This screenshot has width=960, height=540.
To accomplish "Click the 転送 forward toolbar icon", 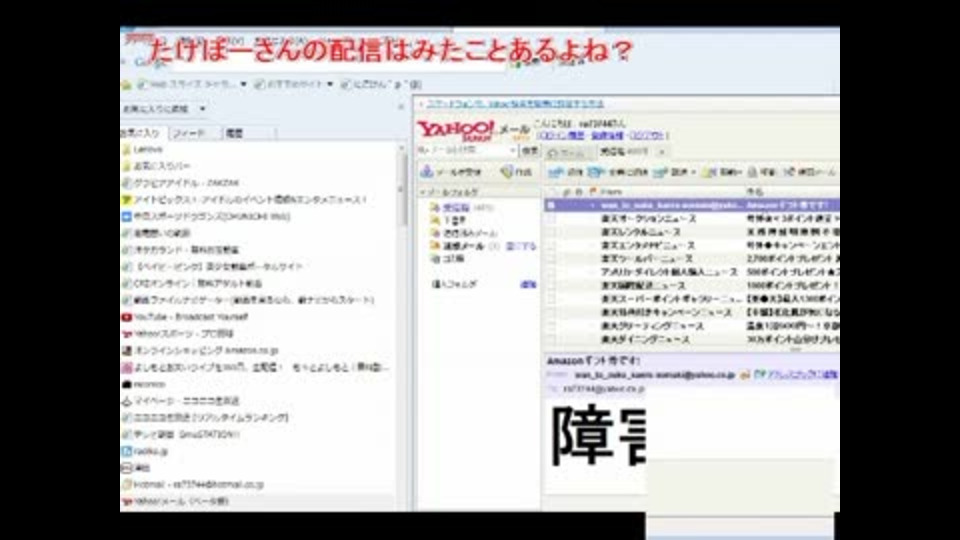I will [660, 172].
